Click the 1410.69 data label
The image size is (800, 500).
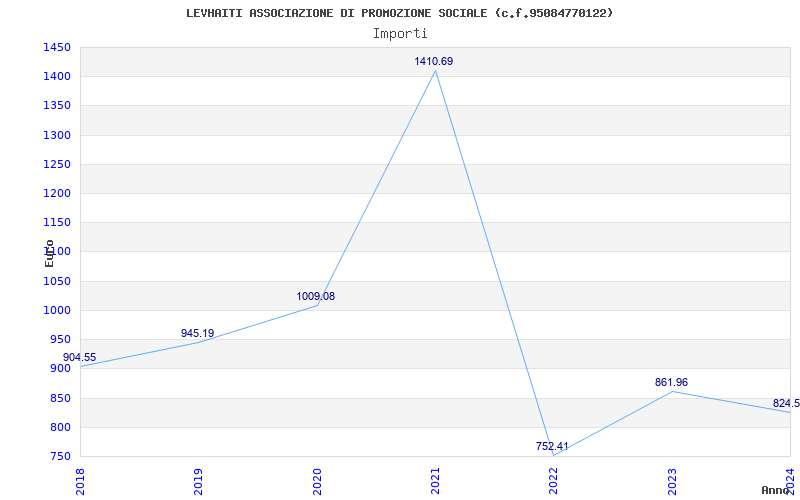click(434, 61)
